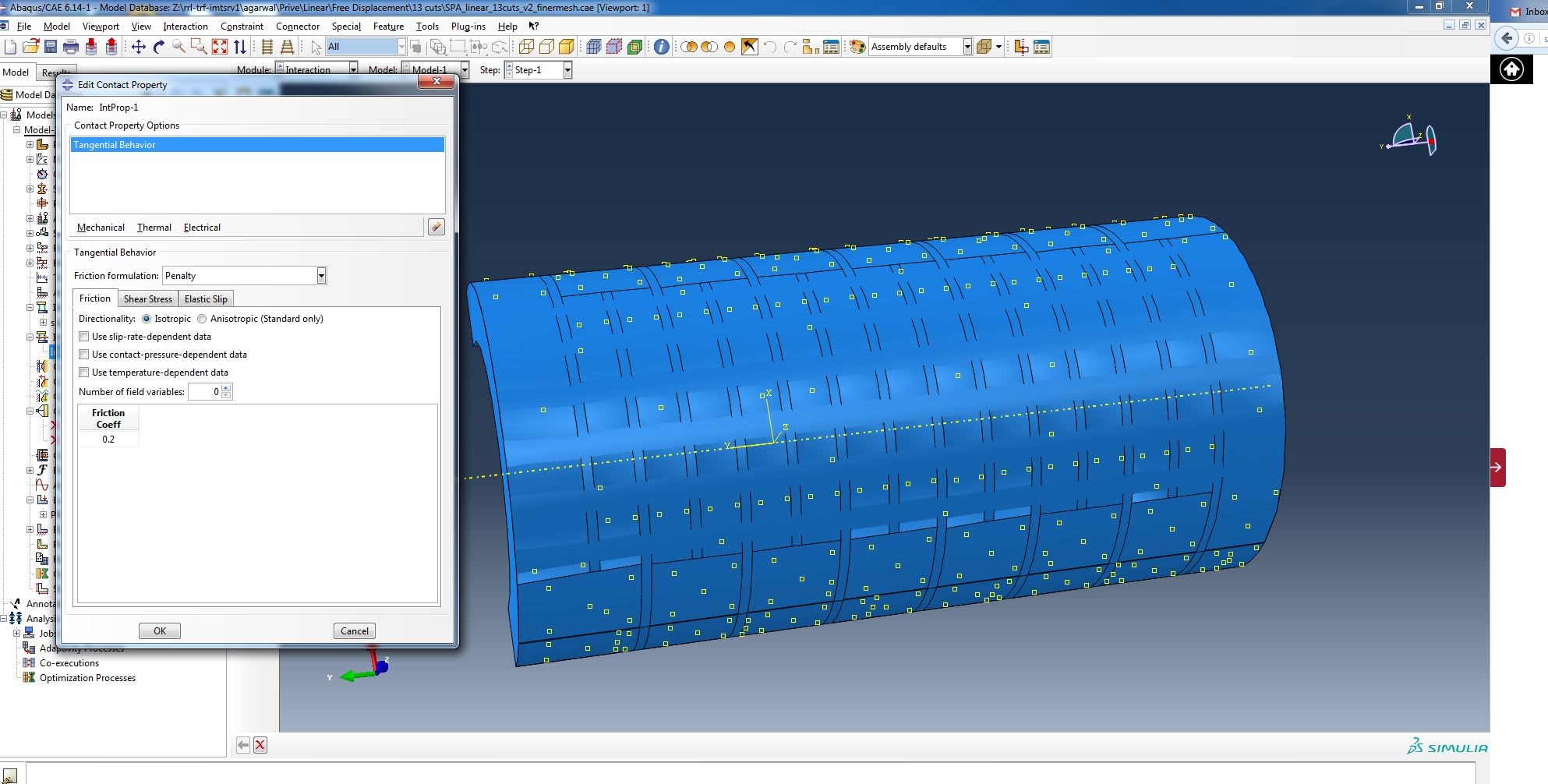Open the Plug-ins menu
Screen dimensions: 1548x784
(468, 26)
